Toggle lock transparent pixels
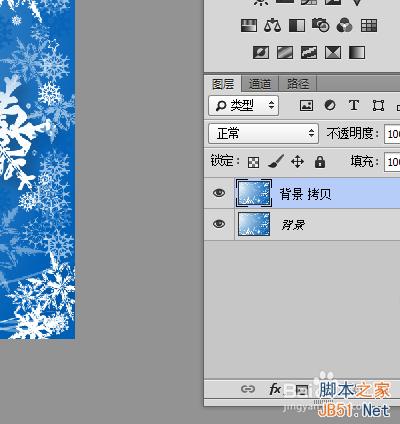The width and height of the screenshot is (400, 424). pos(253,162)
